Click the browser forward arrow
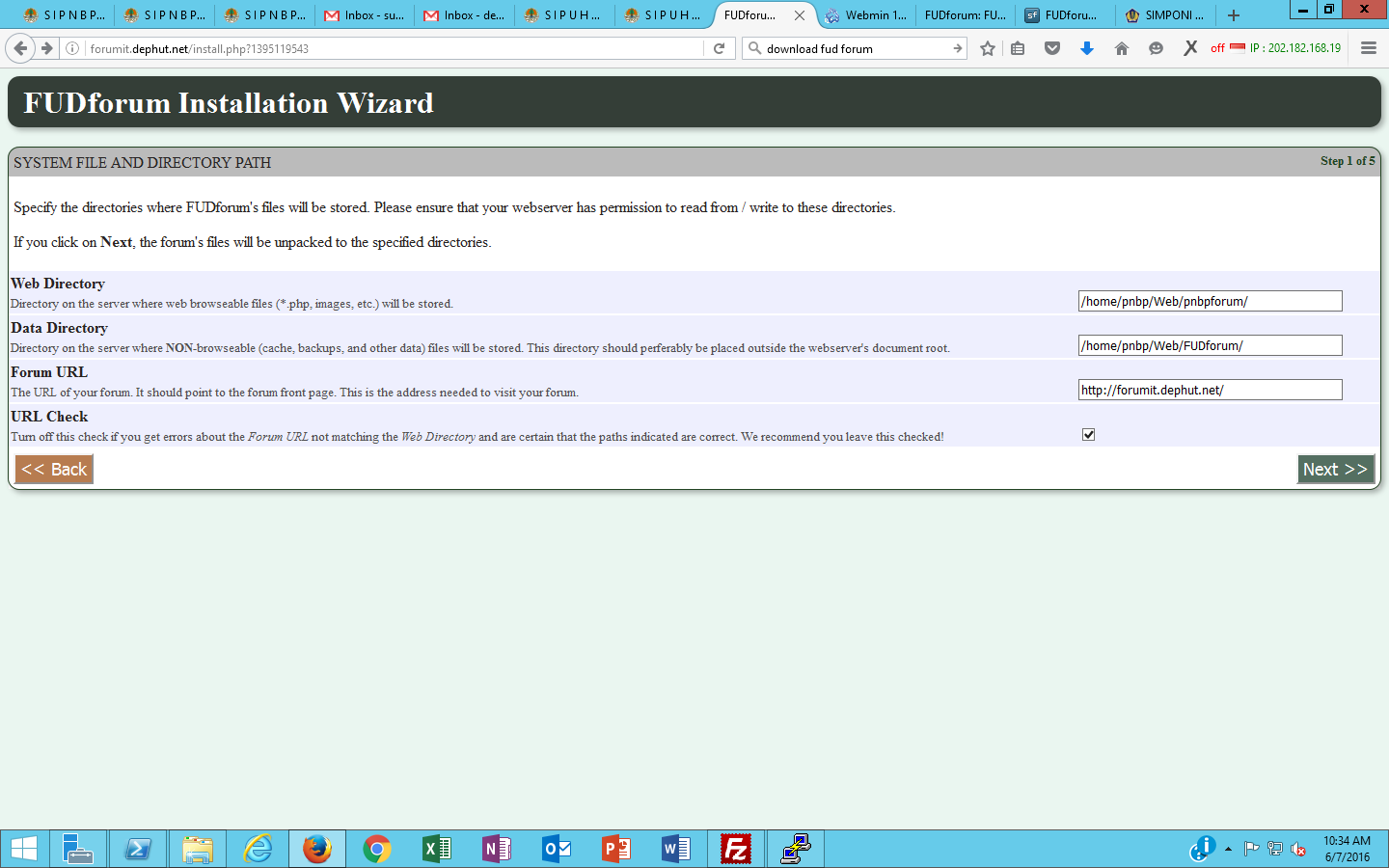This screenshot has width=1389, height=868. 46,48
